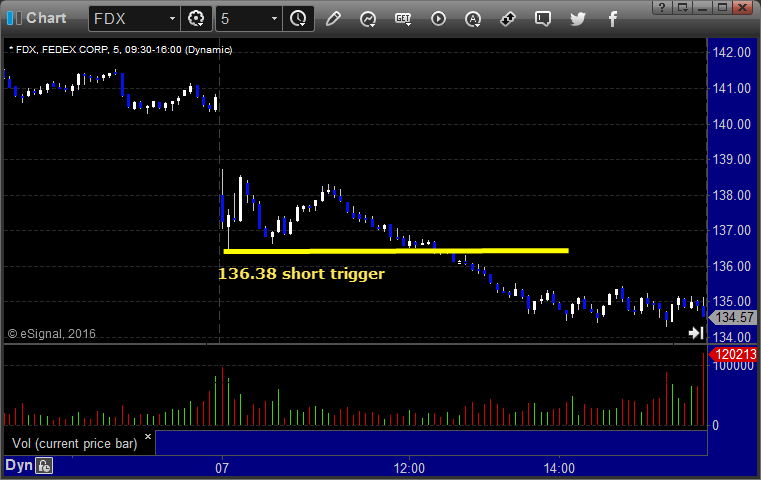Image resolution: width=761 pixels, height=480 pixels.
Task: Click the symbol settings gear icon
Action: [196, 18]
